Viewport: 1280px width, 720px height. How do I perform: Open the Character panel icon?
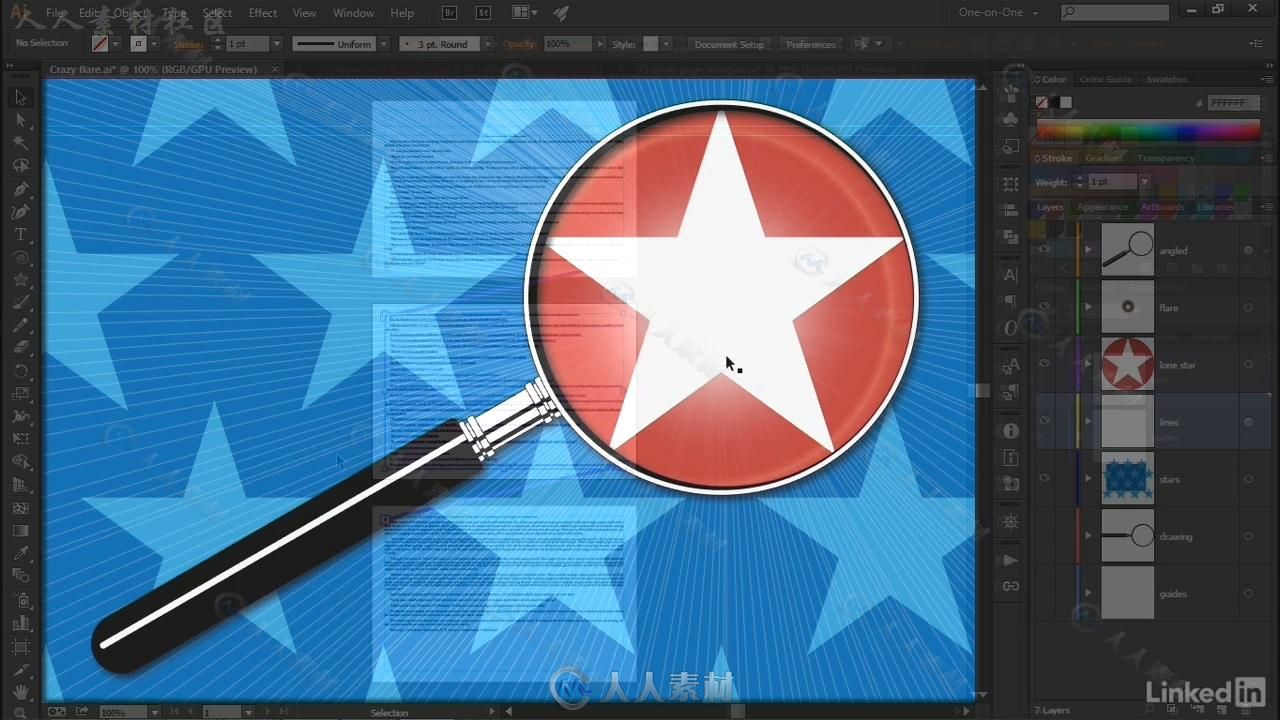click(1010, 276)
